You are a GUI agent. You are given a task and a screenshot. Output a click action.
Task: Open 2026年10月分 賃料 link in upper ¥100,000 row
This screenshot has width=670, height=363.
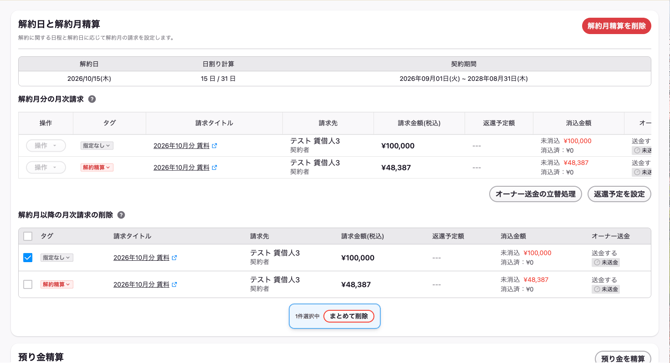click(x=181, y=146)
